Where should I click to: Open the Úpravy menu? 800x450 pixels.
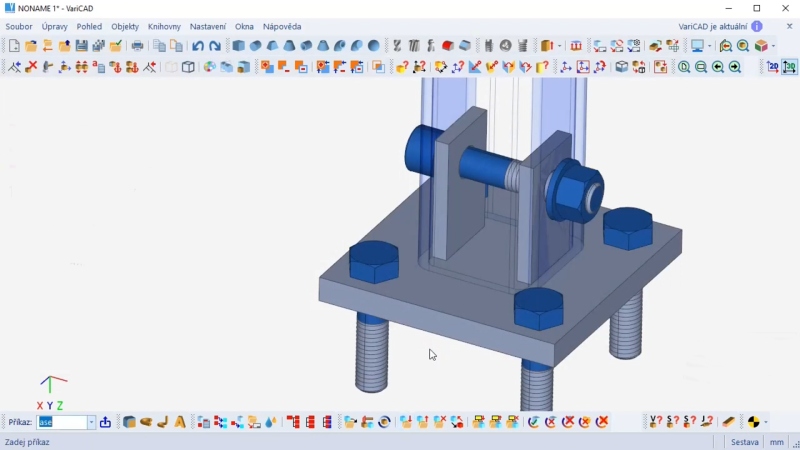55,27
